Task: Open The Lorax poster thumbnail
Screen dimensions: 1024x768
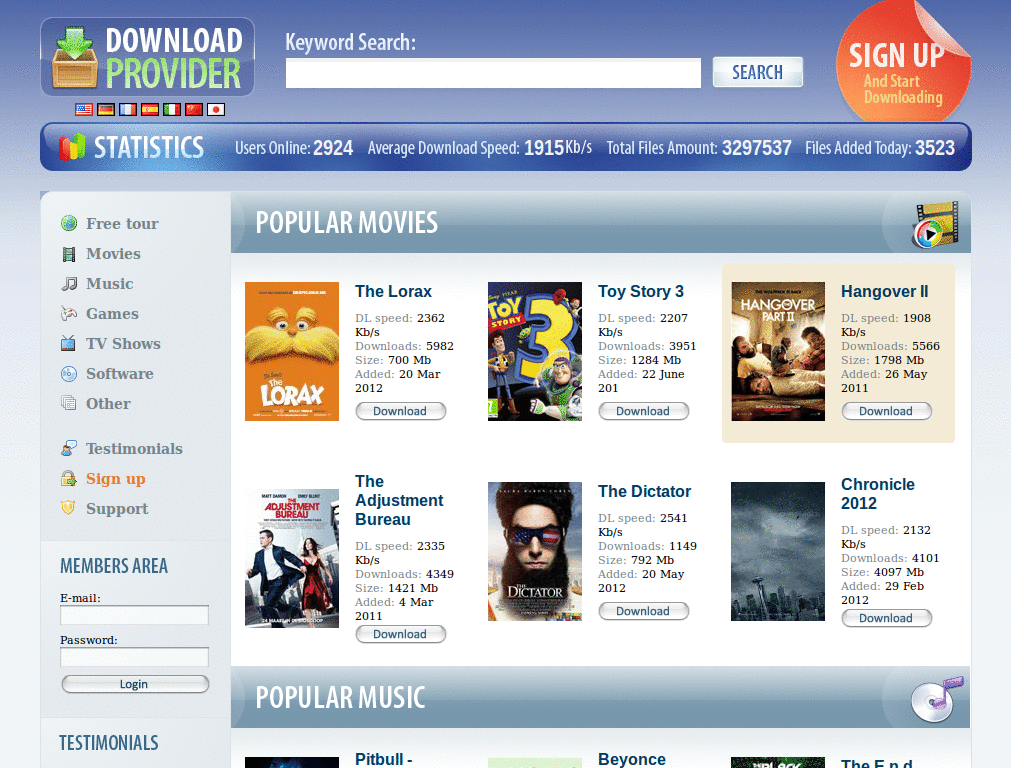Action: [x=292, y=351]
